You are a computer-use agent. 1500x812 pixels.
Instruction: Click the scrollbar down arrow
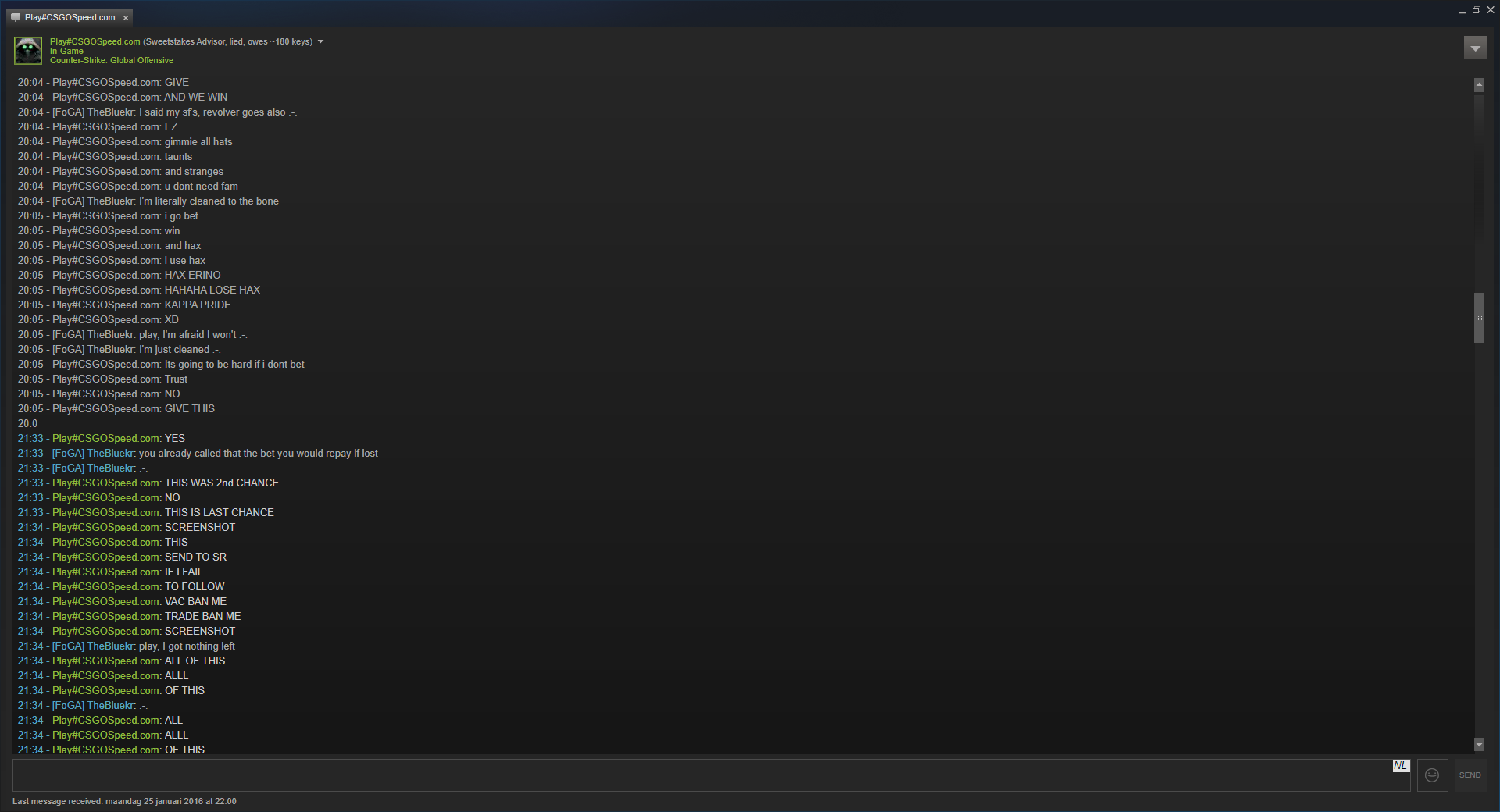pyautogui.click(x=1479, y=745)
